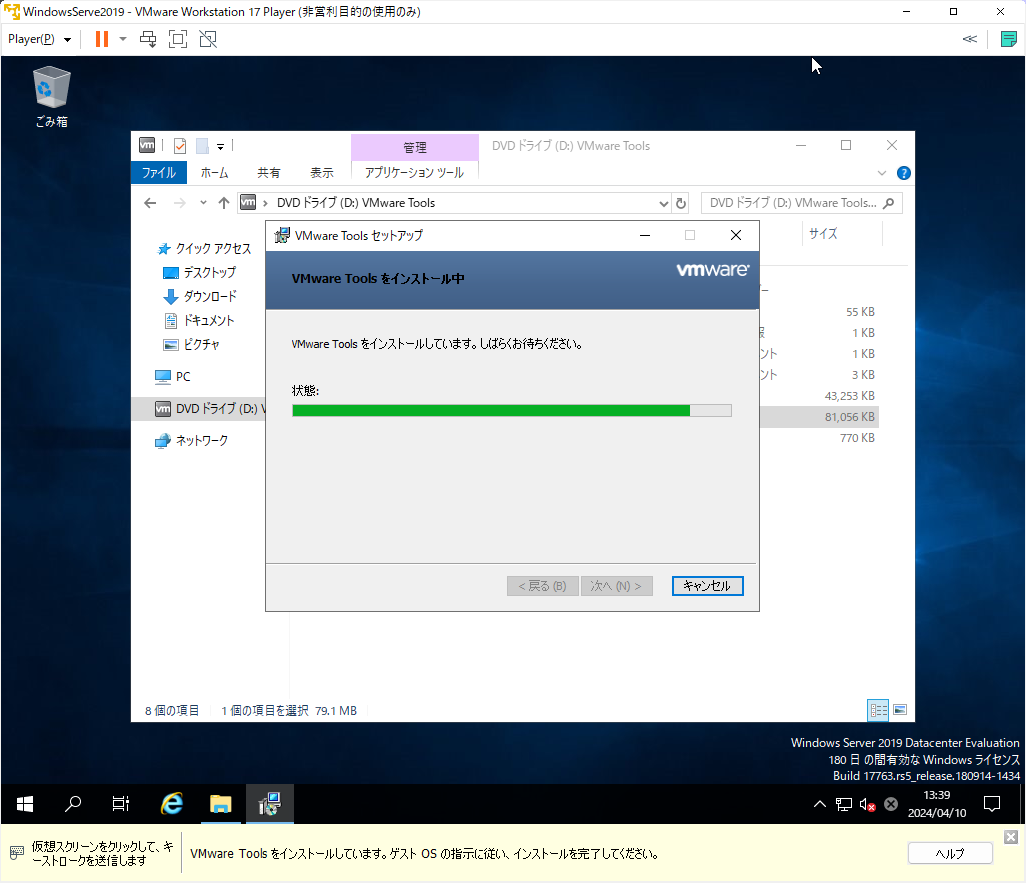
Task: Select the file row sized 770 KB
Action: (x=819, y=438)
